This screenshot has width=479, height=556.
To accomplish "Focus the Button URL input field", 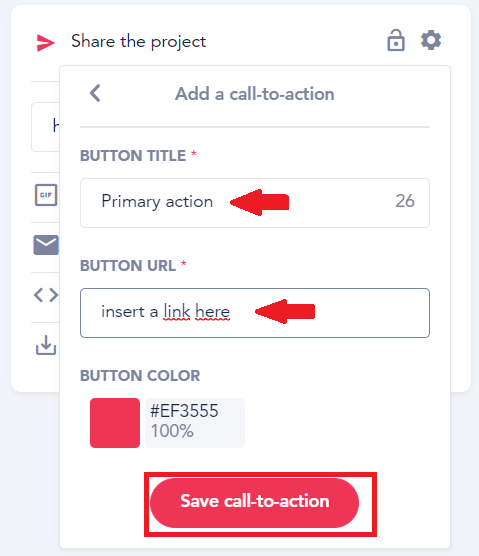I will (x=255, y=313).
